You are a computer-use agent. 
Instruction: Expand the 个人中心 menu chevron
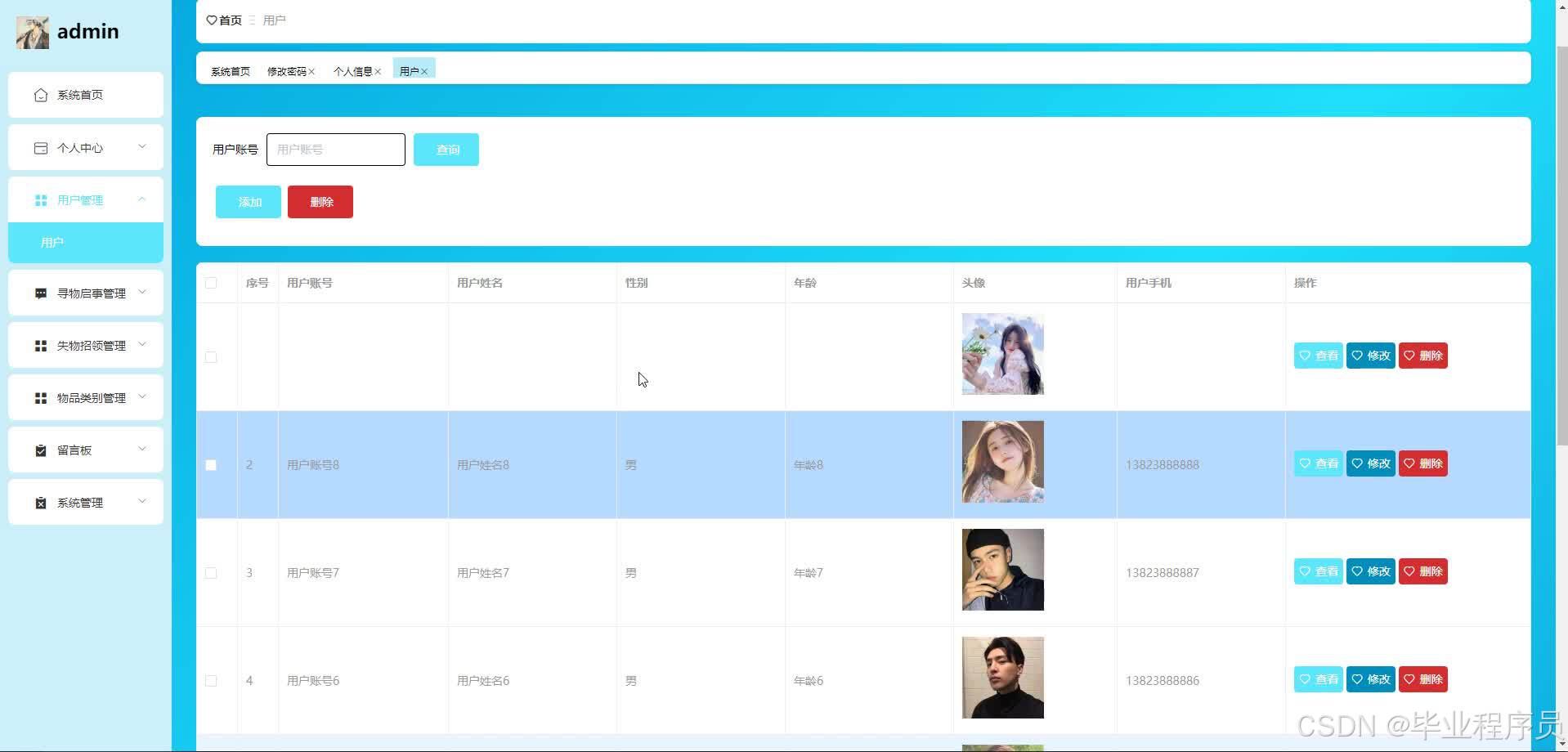(x=142, y=146)
